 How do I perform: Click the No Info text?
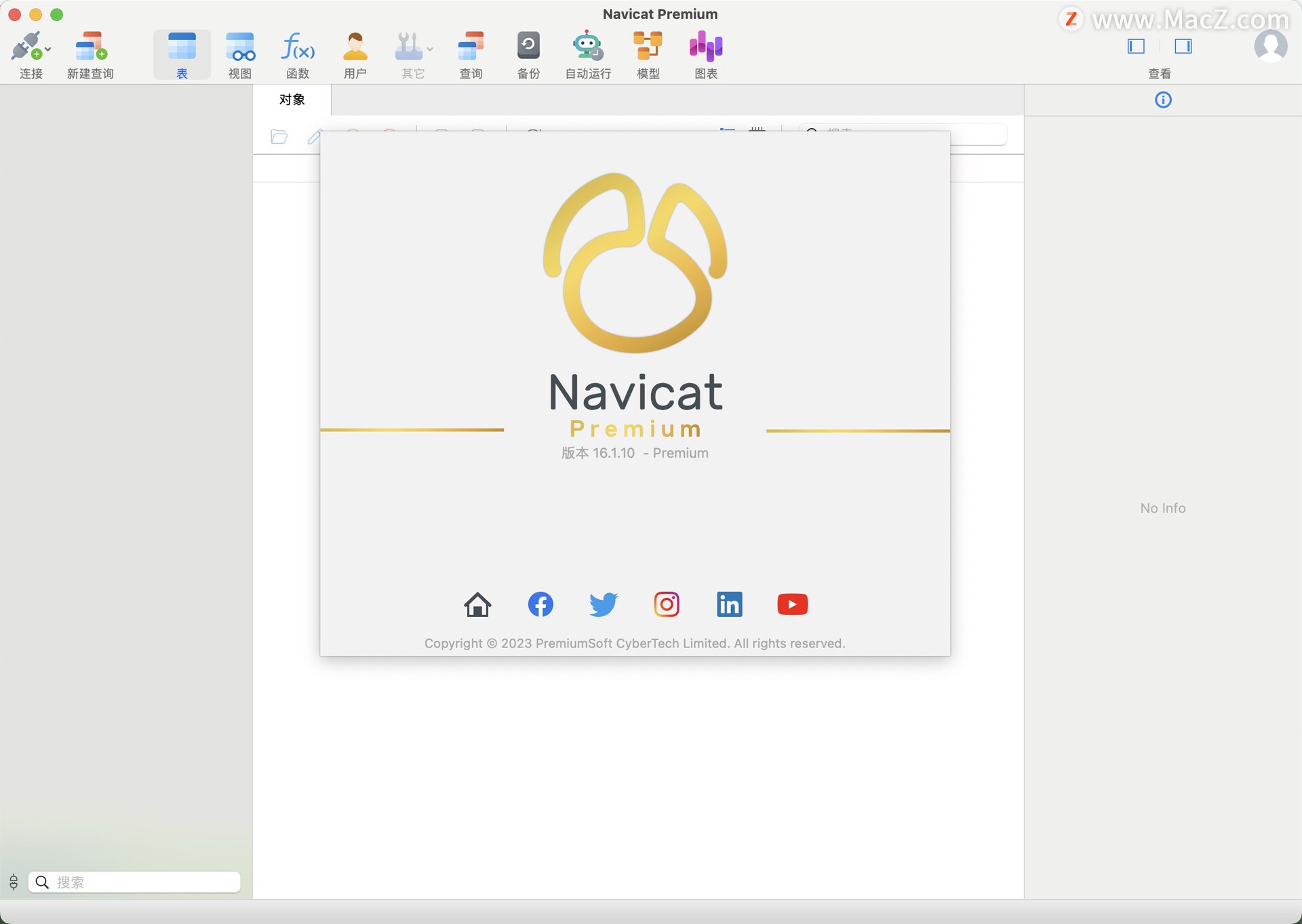point(1163,508)
